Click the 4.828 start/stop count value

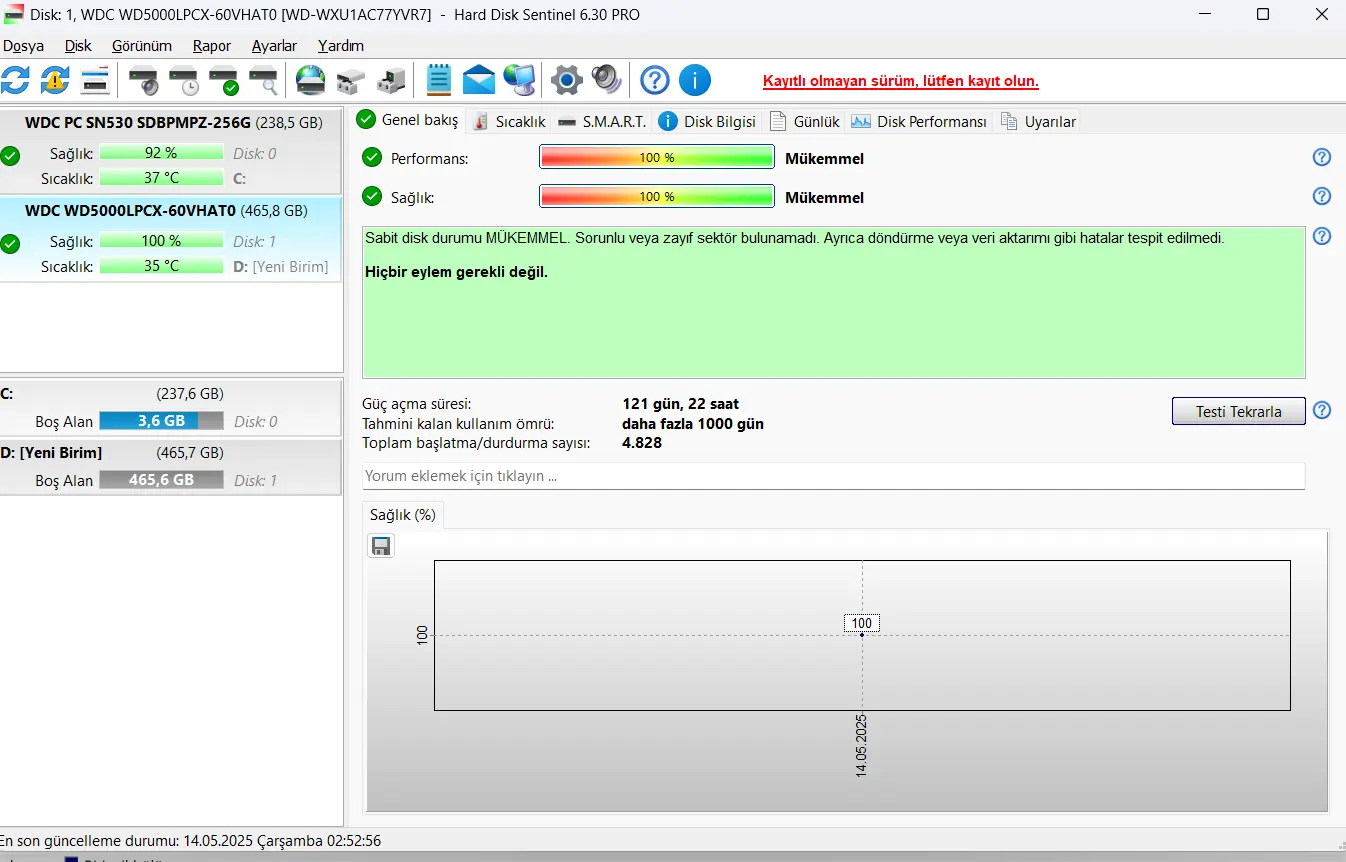coord(642,442)
